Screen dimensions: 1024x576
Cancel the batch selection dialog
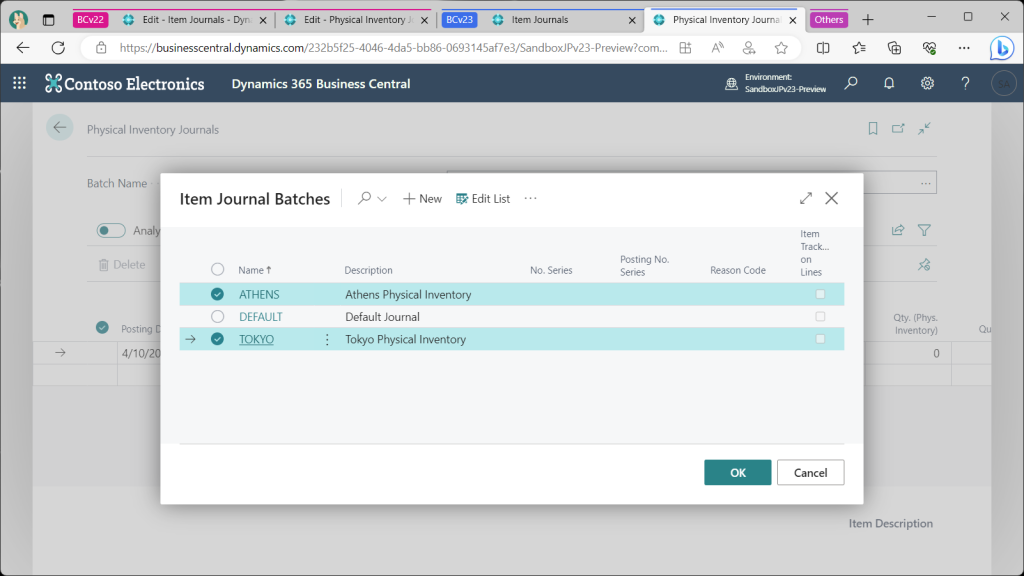(810, 473)
